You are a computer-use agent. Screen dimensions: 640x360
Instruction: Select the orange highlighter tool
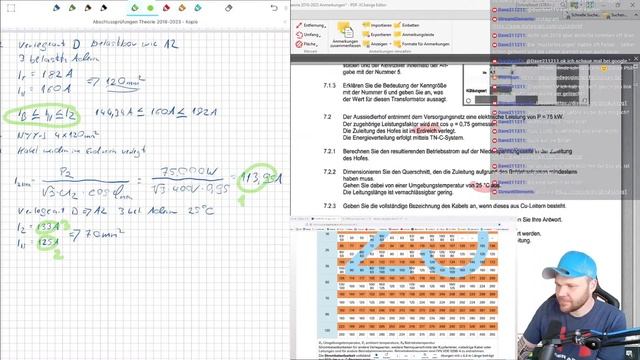click(x=182, y=7)
